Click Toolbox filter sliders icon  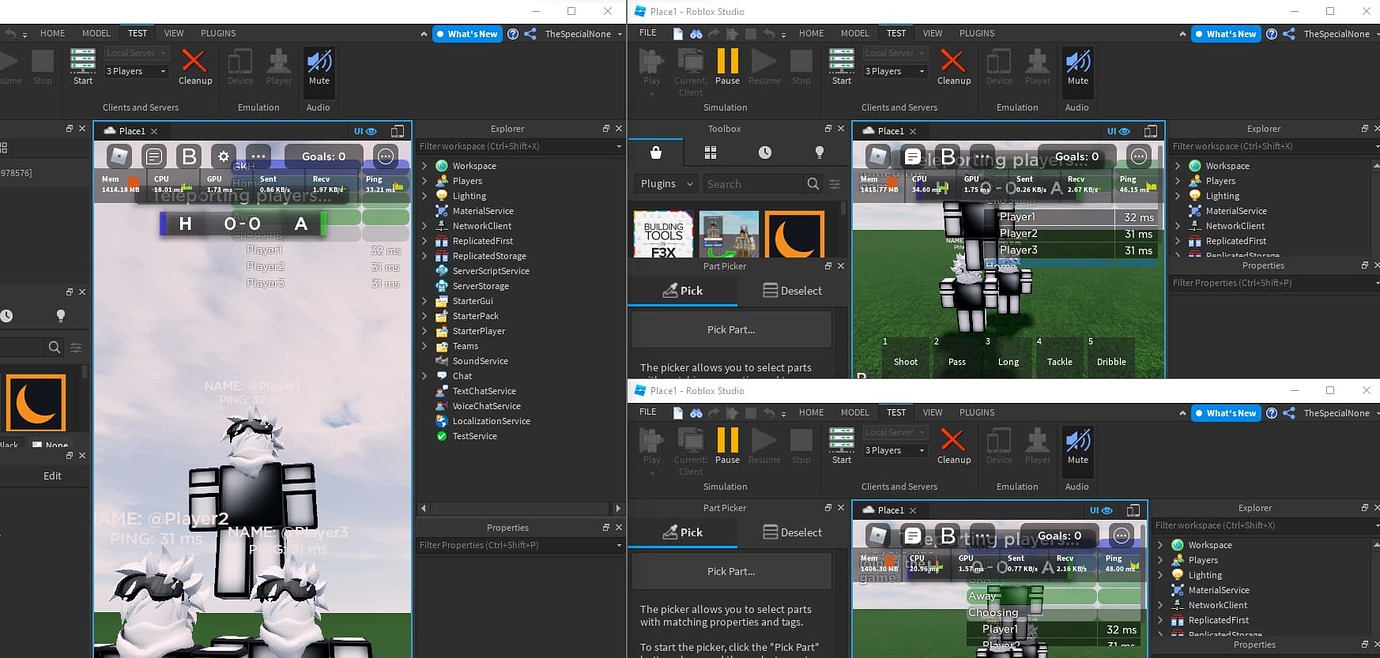(x=835, y=184)
